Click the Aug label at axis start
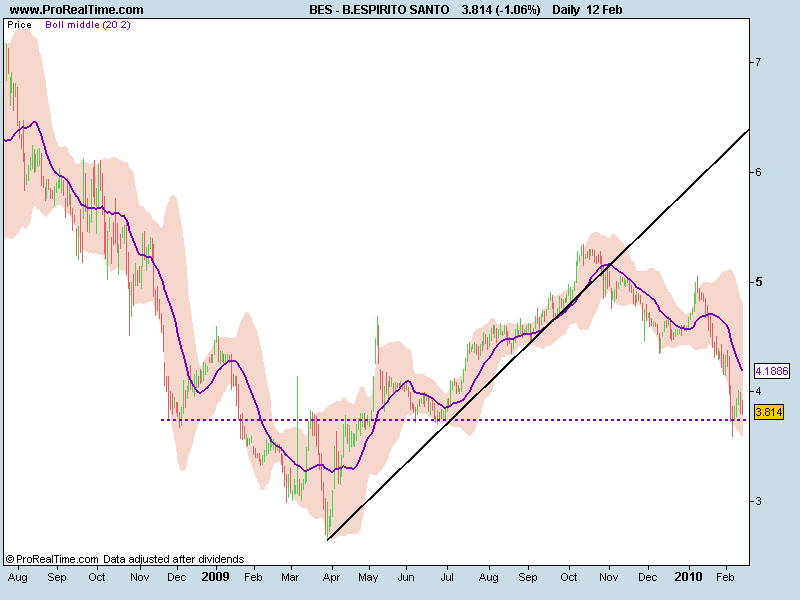The height and width of the screenshot is (600, 800). (x=18, y=578)
